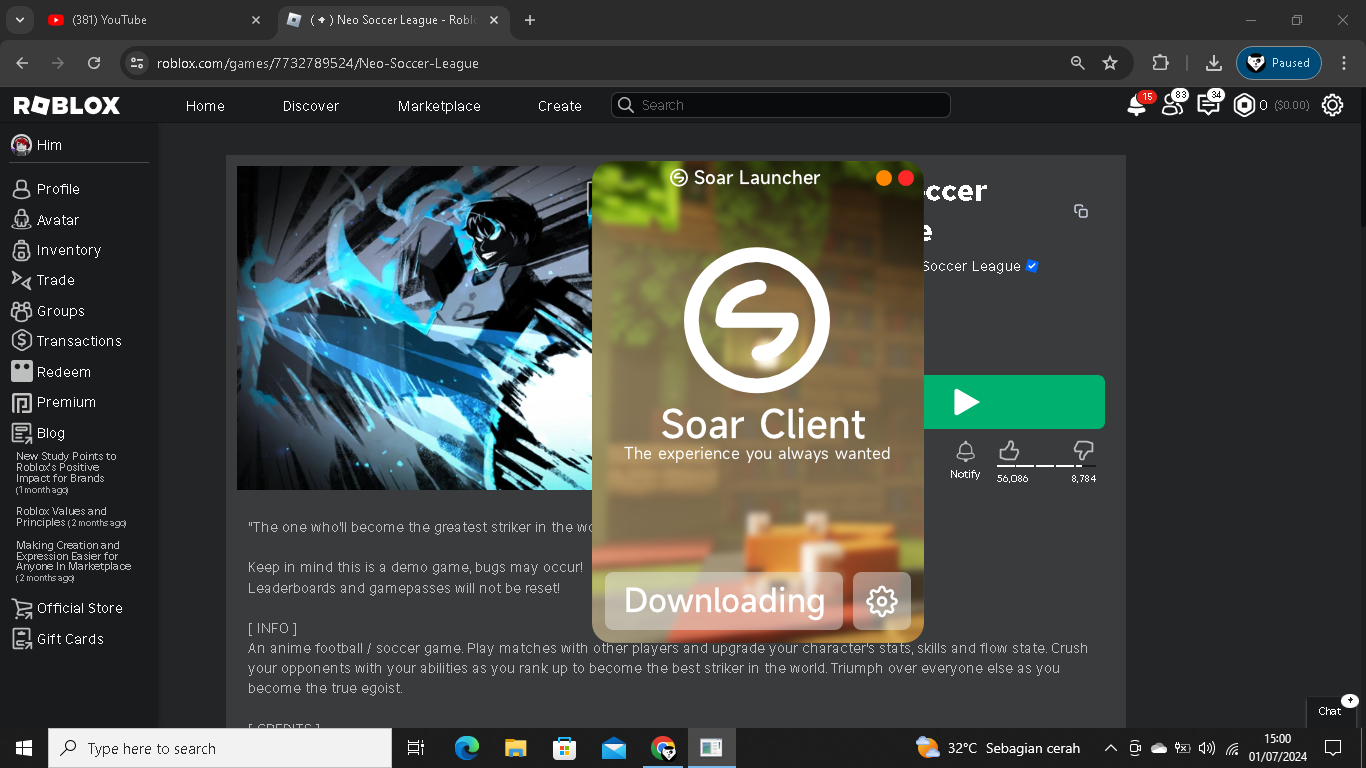The image size is (1366, 768).
Task: Read the 'New Study Points' blog post
Action: coord(66,472)
